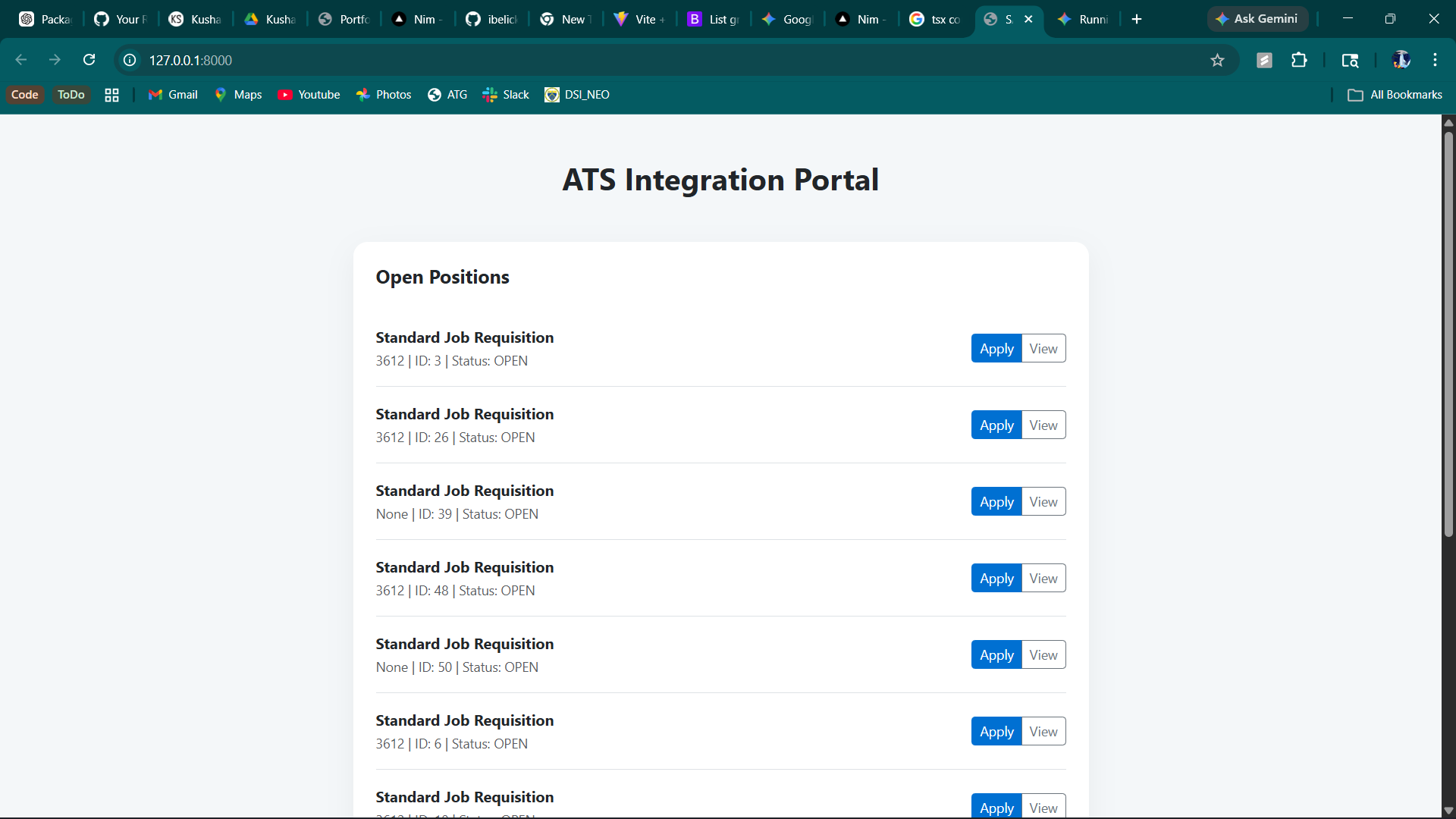The width and height of the screenshot is (1456, 819).
Task: Open the Extensions puzzle icon
Action: pyautogui.click(x=1299, y=60)
